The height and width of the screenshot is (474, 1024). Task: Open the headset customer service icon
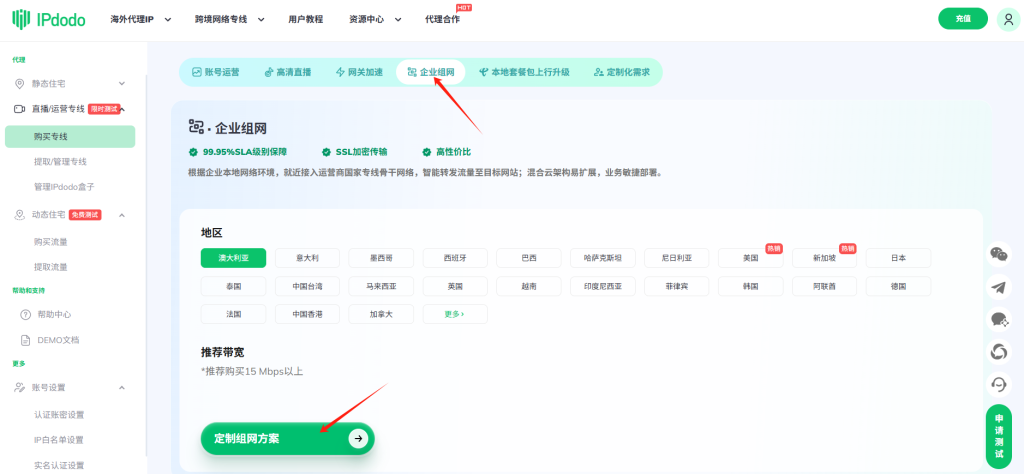point(999,385)
